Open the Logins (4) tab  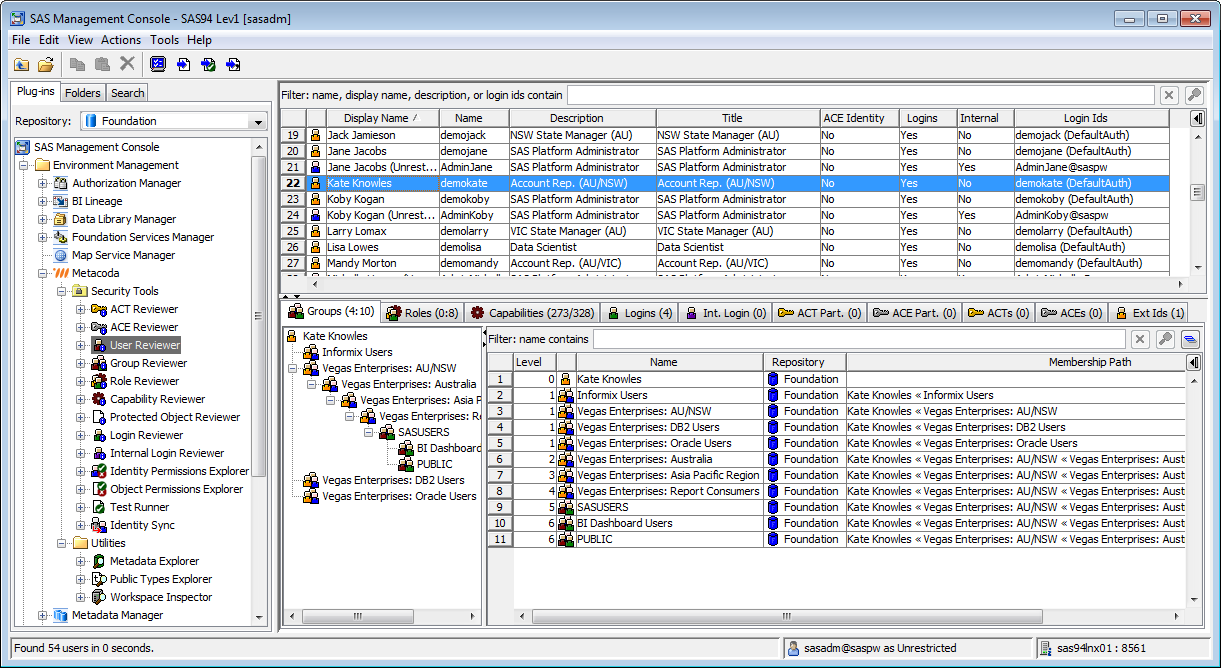click(640, 313)
